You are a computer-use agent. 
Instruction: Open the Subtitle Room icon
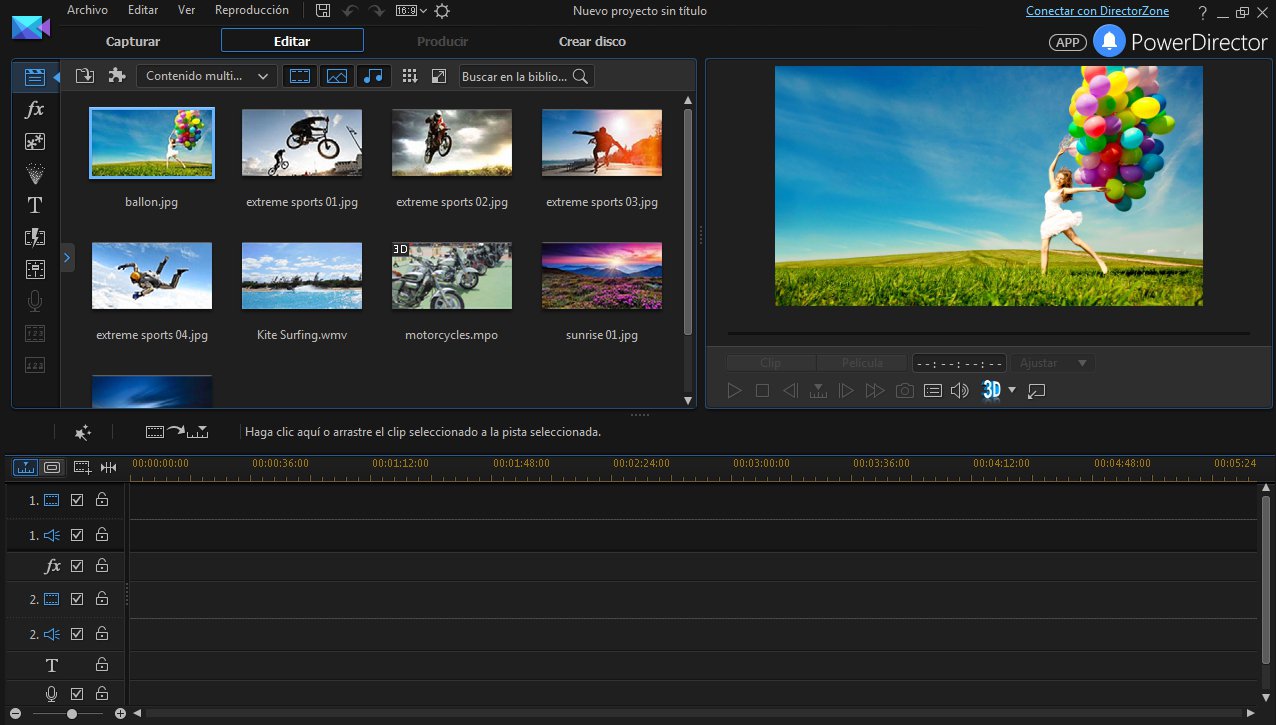click(x=35, y=365)
